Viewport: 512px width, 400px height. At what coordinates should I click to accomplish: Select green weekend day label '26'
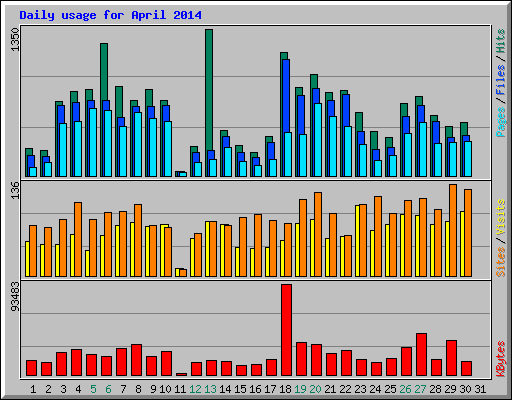click(405, 389)
